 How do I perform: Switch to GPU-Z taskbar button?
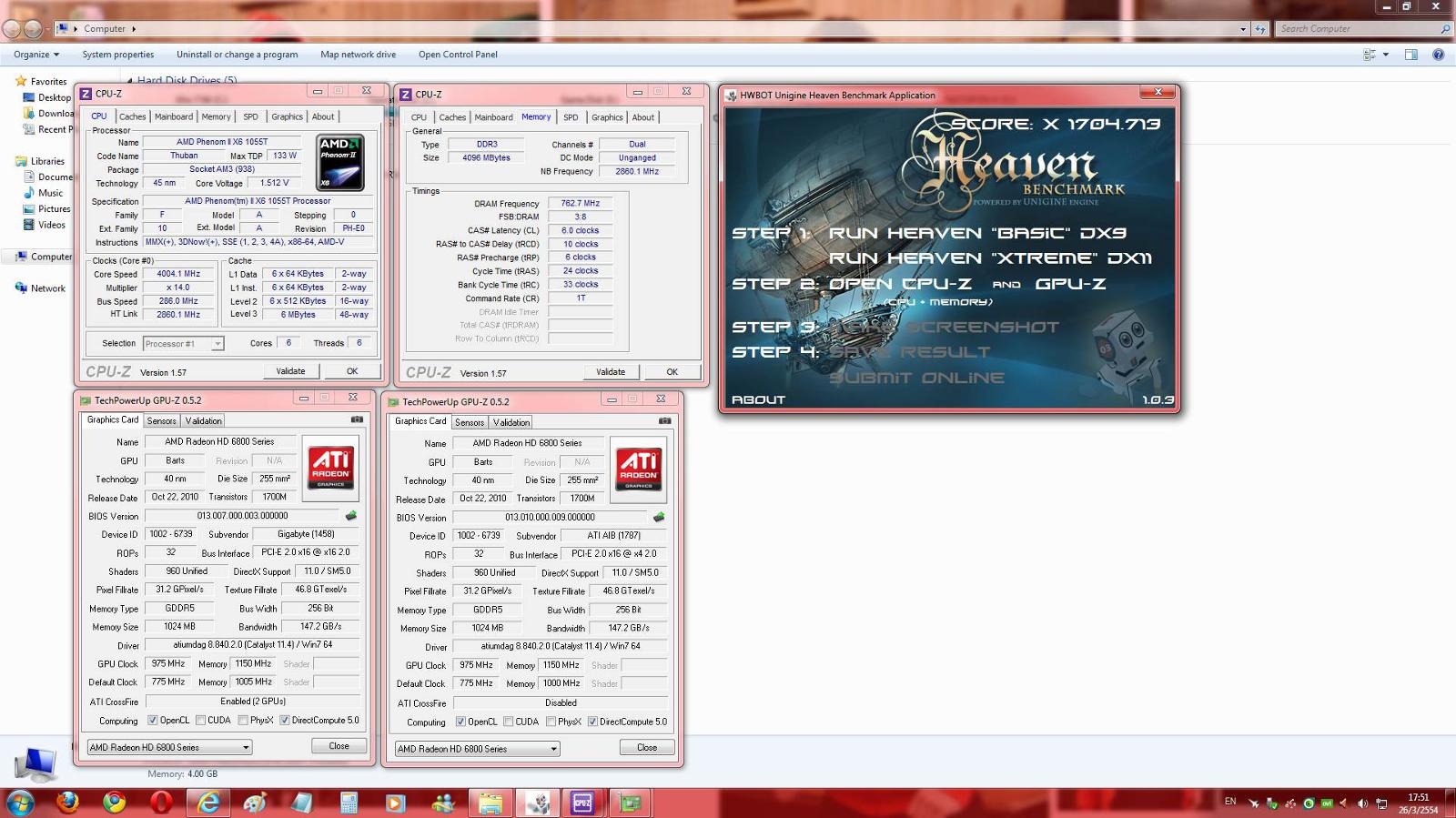[x=631, y=803]
